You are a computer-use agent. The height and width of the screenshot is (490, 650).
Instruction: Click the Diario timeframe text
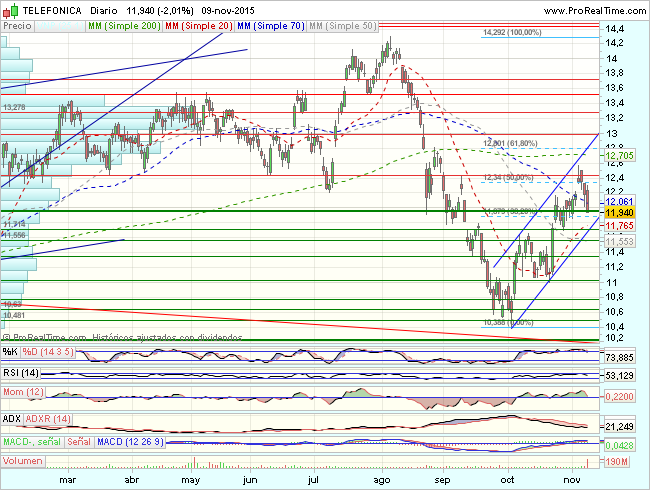click(104, 11)
